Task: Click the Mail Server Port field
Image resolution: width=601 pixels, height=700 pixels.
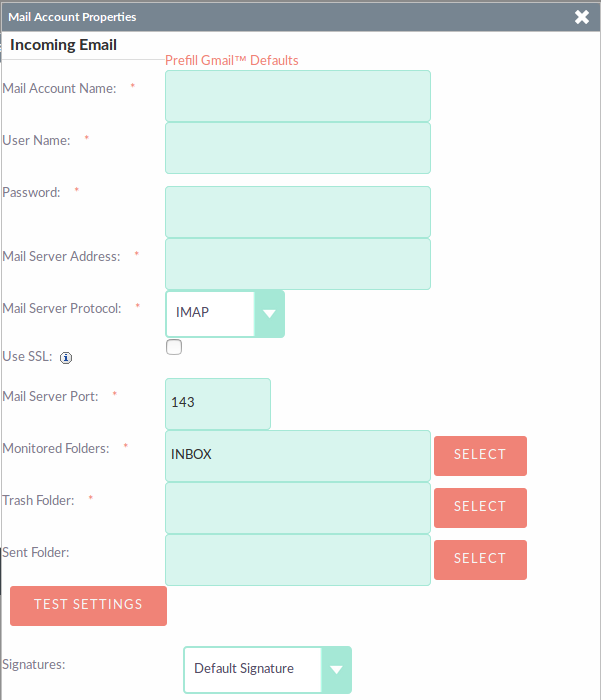Action: click(218, 404)
